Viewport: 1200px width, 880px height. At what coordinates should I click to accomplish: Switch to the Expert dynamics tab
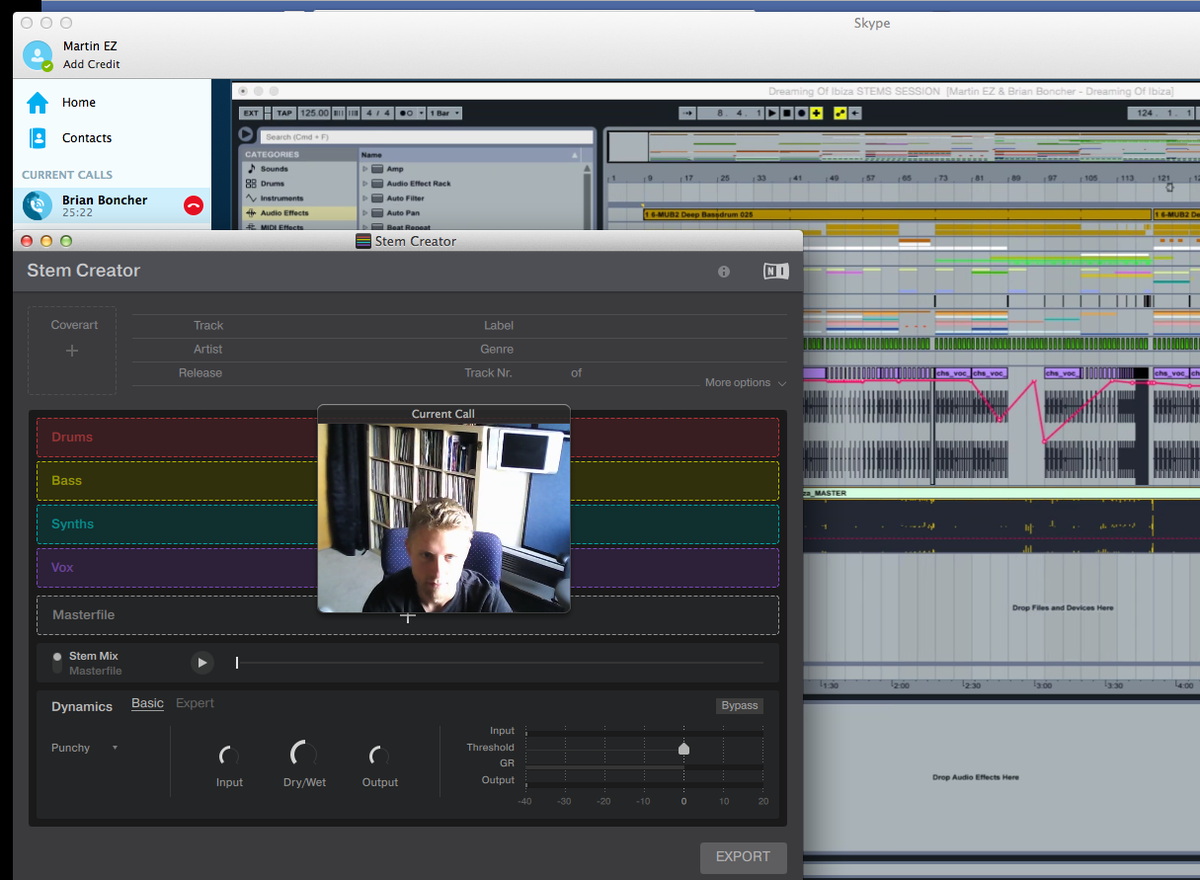click(x=195, y=703)
